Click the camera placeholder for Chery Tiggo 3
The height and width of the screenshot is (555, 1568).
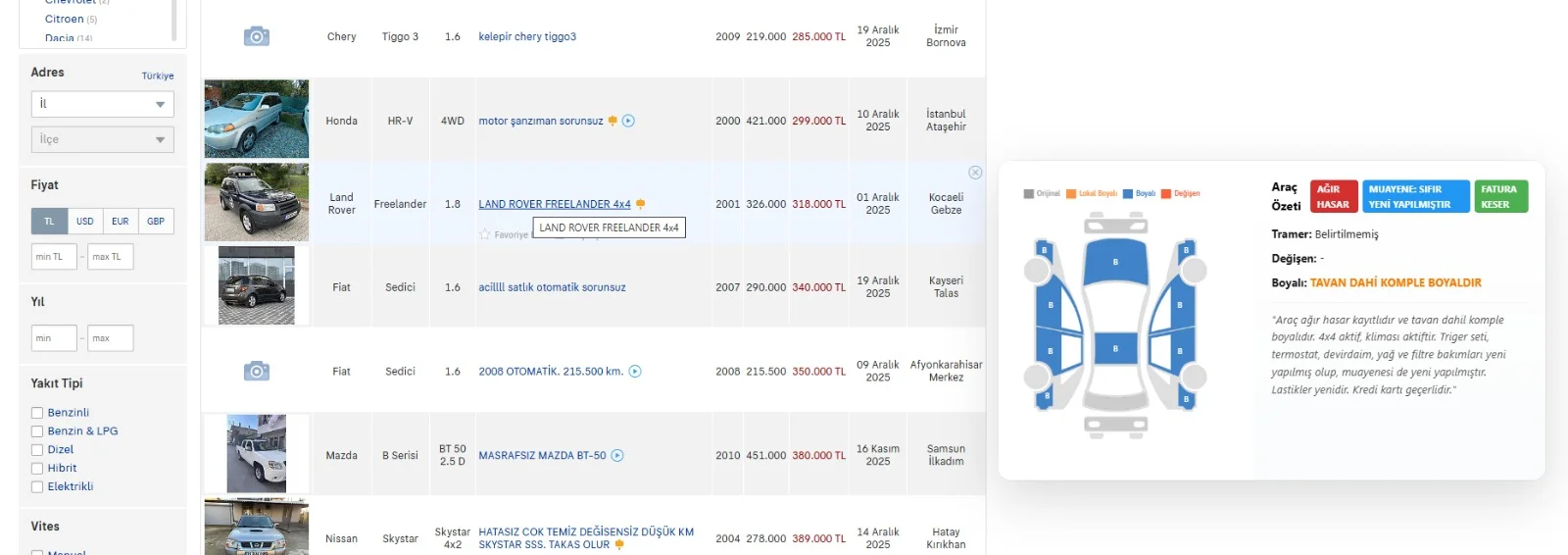pyautogui.click(x=256, y=36)
